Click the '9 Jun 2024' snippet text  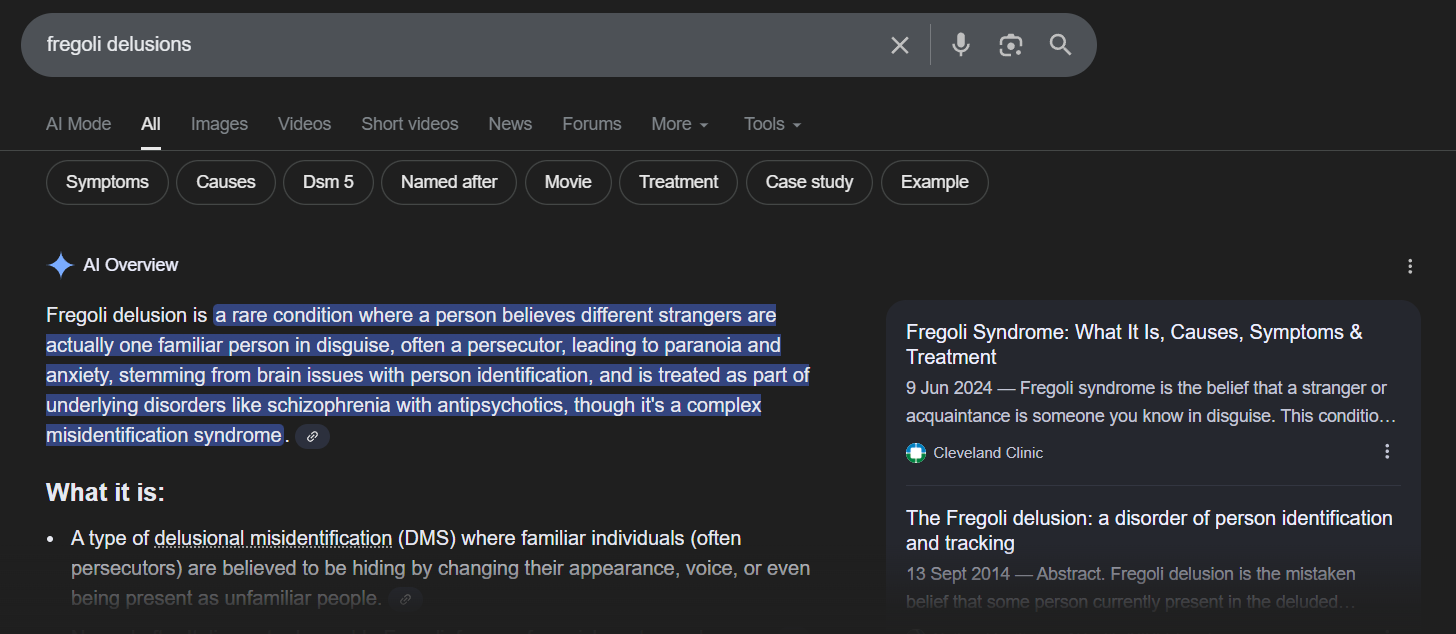(1151, 401)
